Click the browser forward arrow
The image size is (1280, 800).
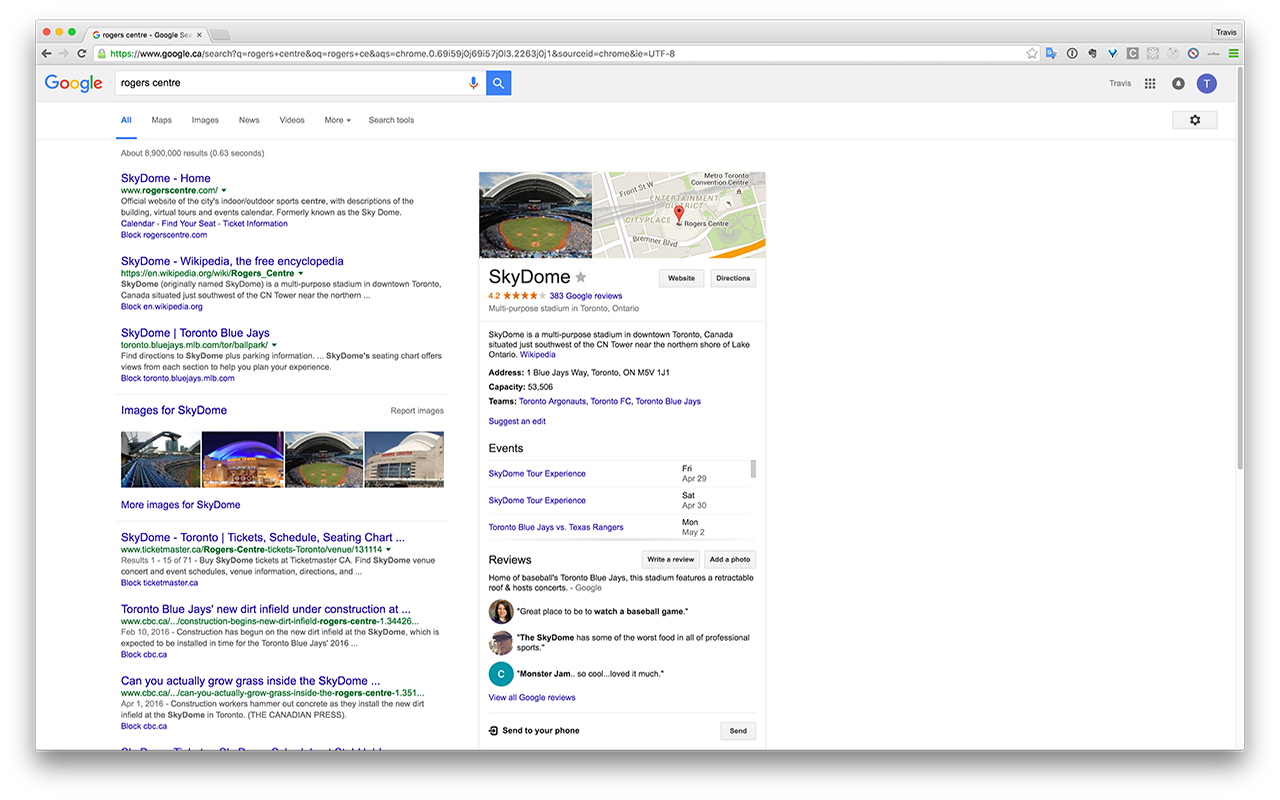64,53
